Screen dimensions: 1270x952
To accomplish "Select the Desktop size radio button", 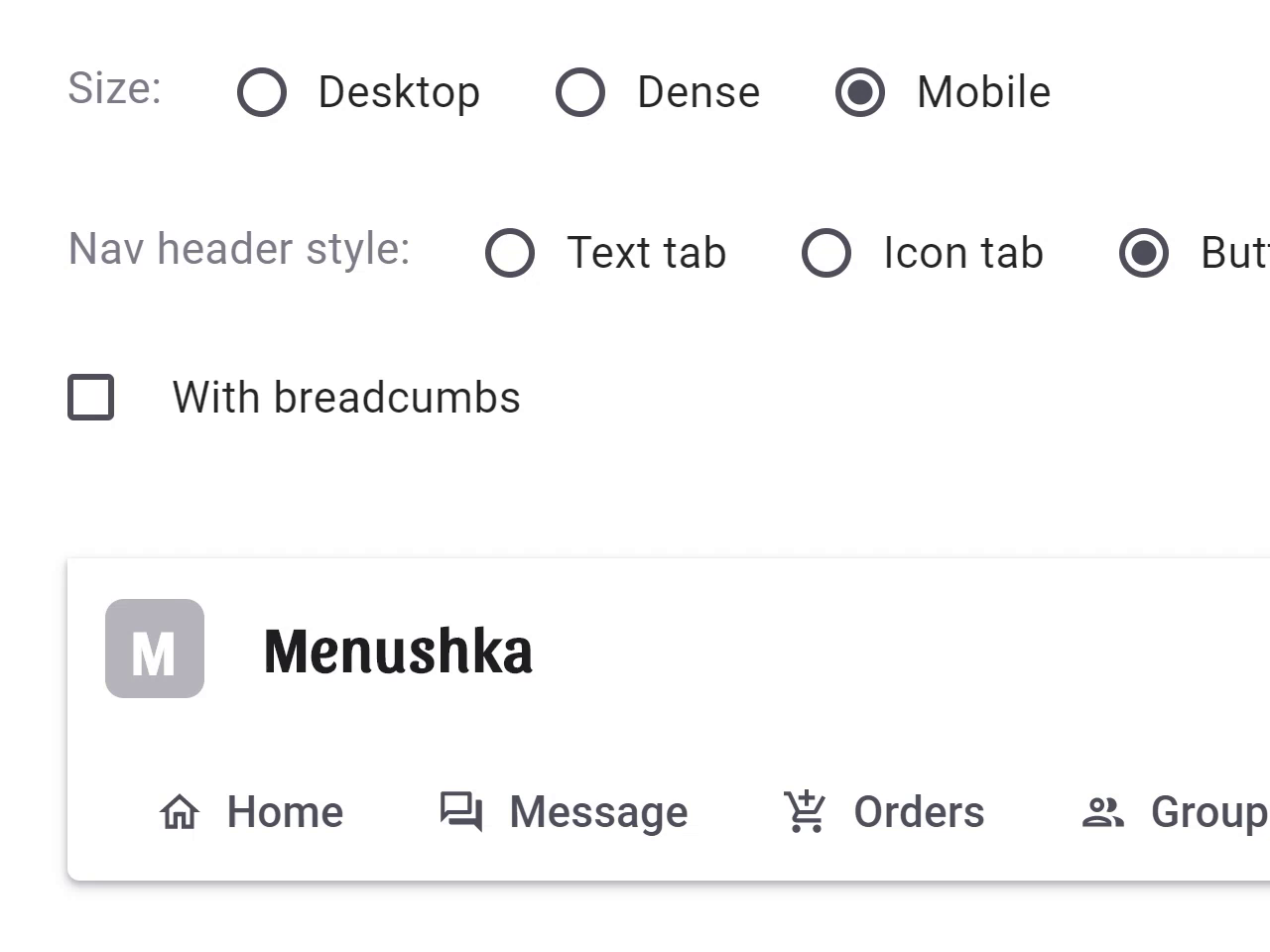I will pos(262,92).
